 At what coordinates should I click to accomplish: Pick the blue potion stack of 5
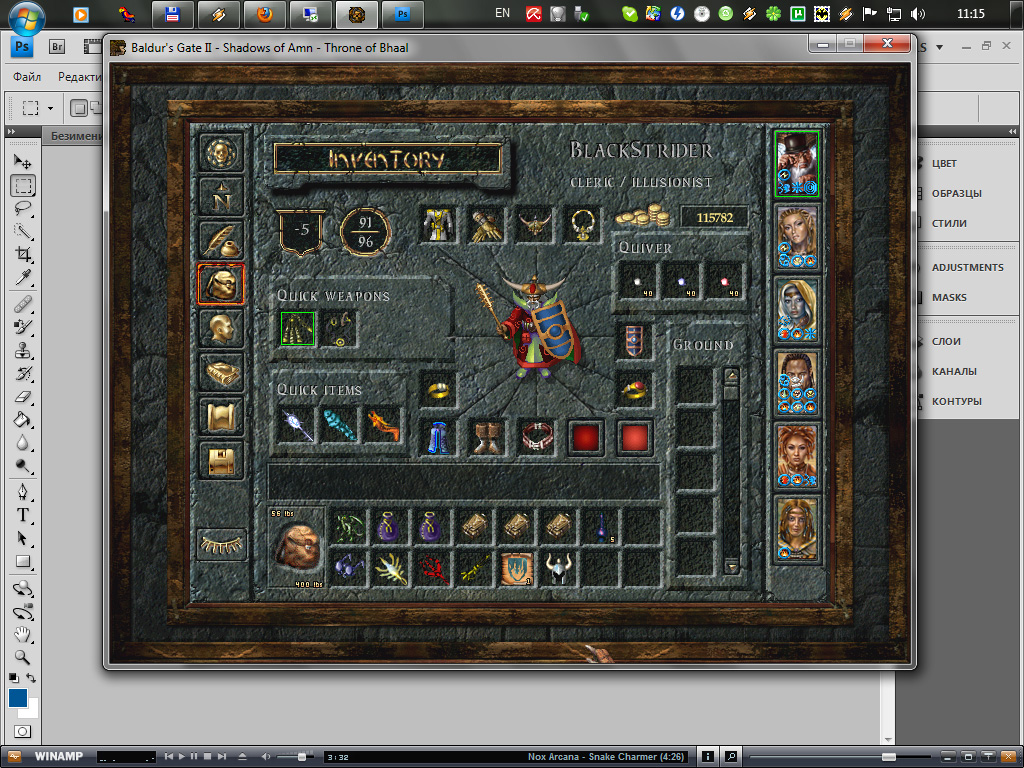pyautogui.click(x=600, y=527)
